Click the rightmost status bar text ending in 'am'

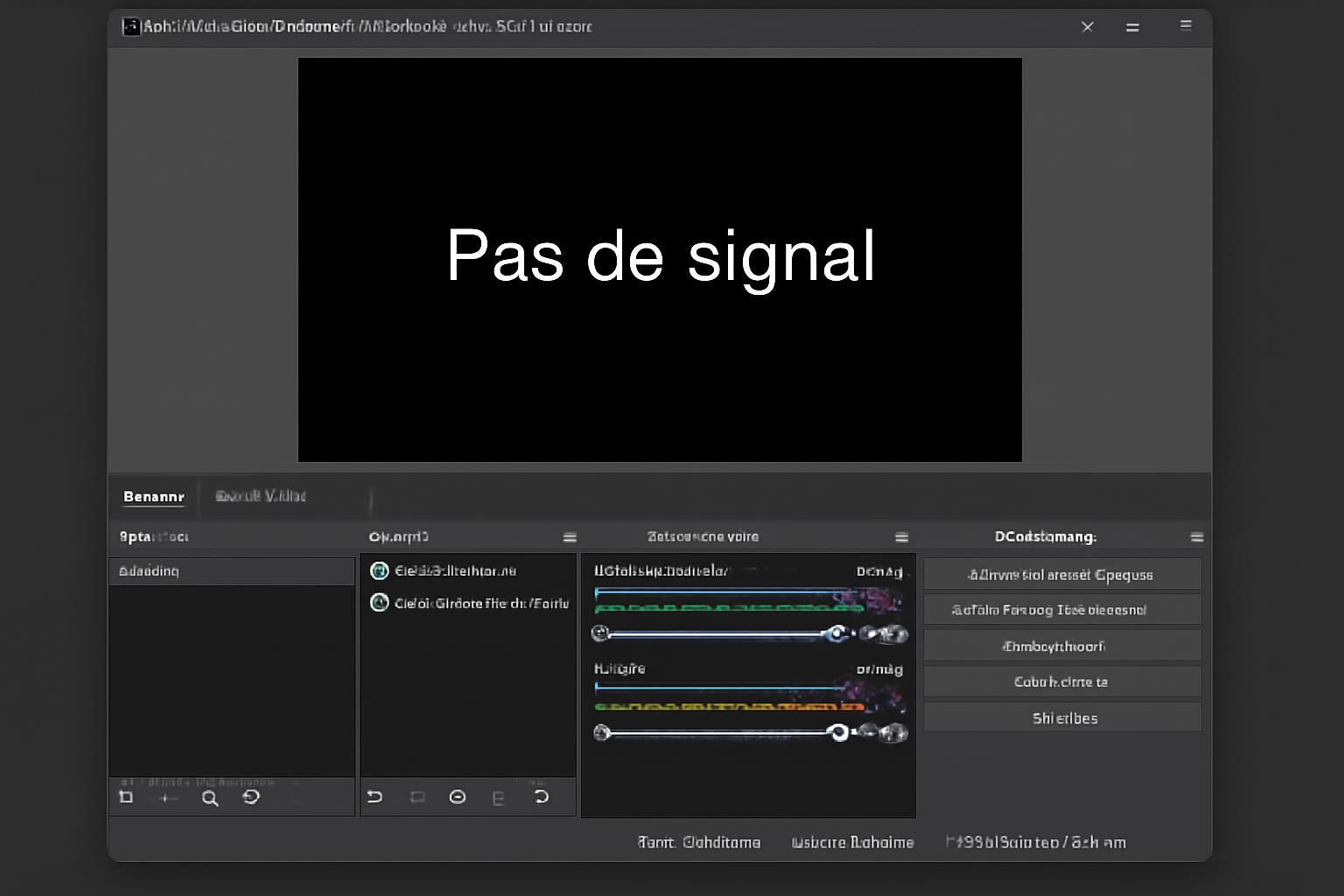pos(1036,843)
